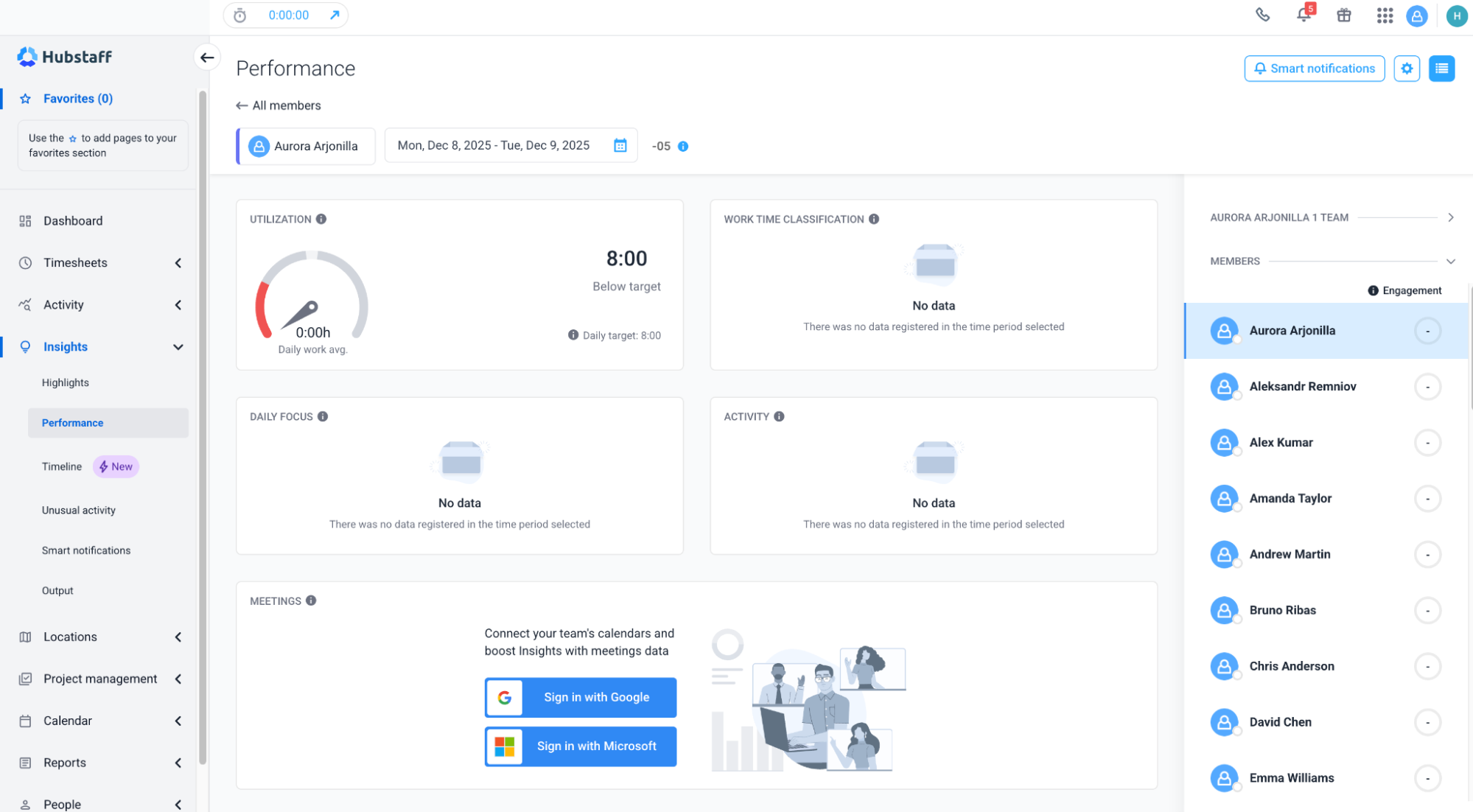Screen dimensions: 1473x812
Task: Open the notifications bell icon
Action: pos(1303,15)
